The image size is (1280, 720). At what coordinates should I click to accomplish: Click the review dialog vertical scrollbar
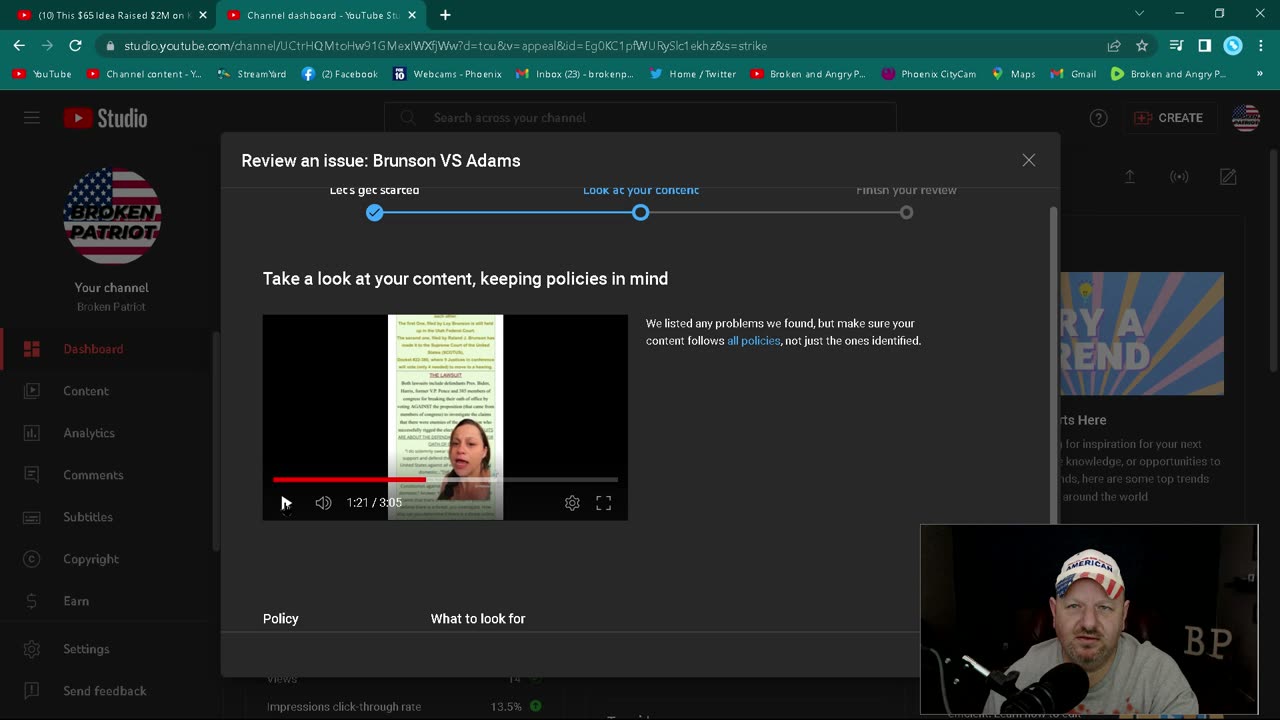(x=1053, y=364)
